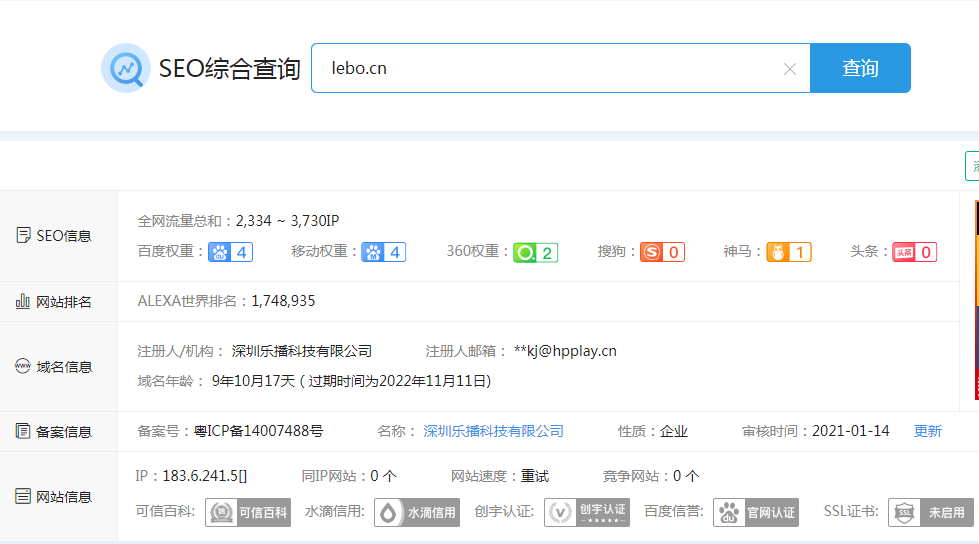Select the 备案信息 document icon
The image size is (979, 544).
coord(23,431)
